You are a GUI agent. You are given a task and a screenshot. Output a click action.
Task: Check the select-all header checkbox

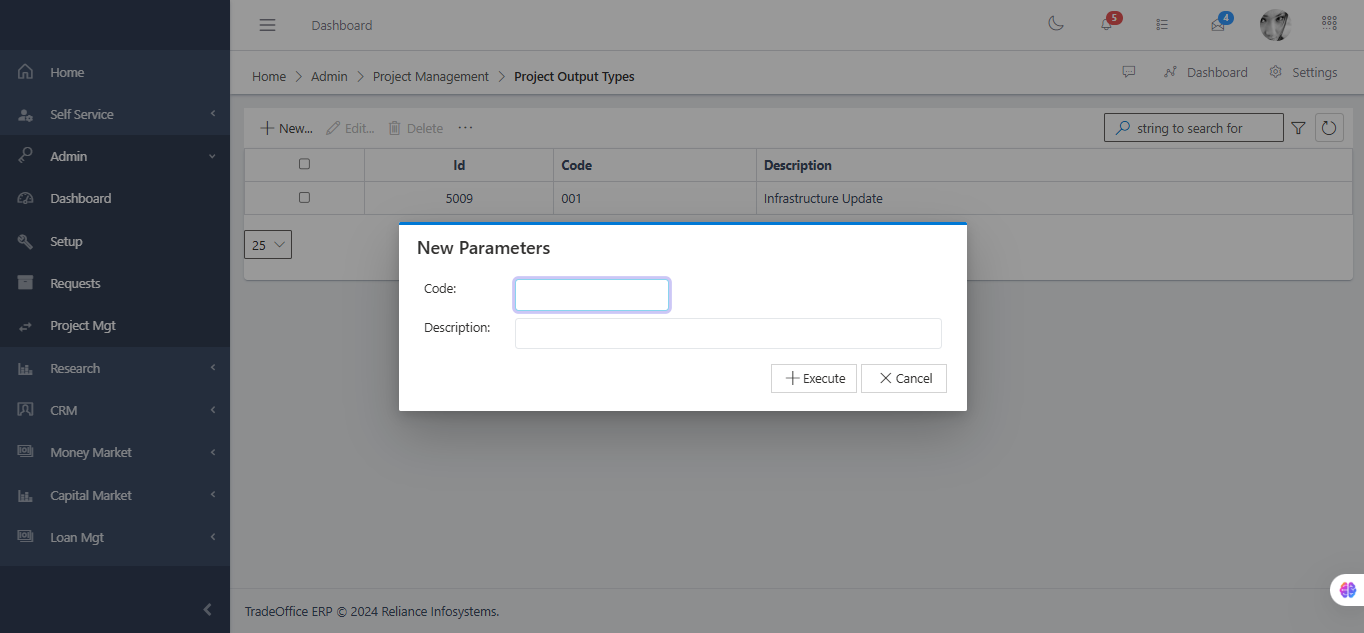(x=304, y=164)
